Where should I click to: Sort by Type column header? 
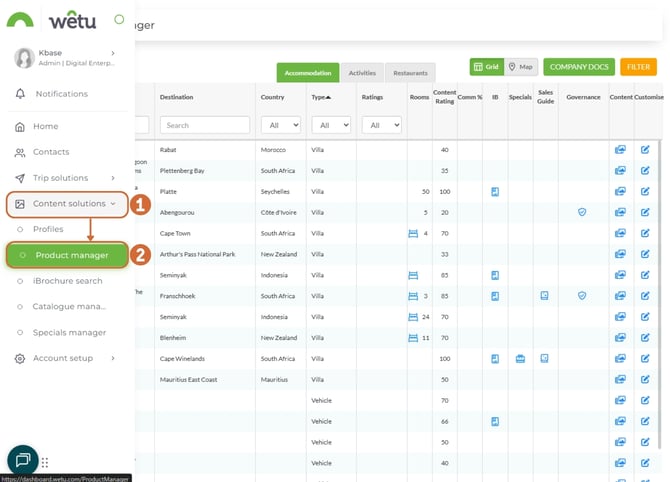pyautogui.click(x=321, y=97)
